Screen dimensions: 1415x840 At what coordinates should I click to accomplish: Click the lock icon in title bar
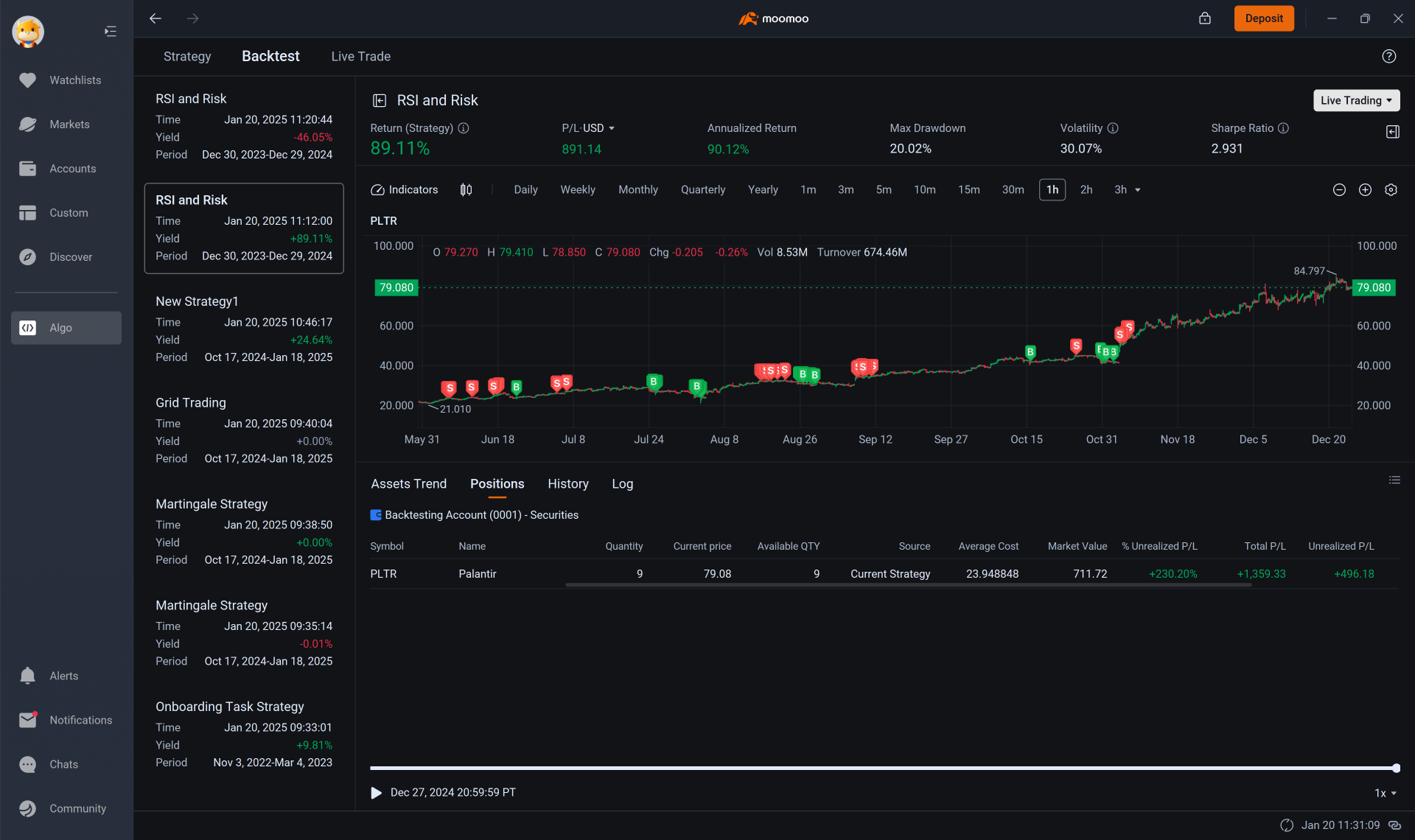click(x=1205, y=18)
